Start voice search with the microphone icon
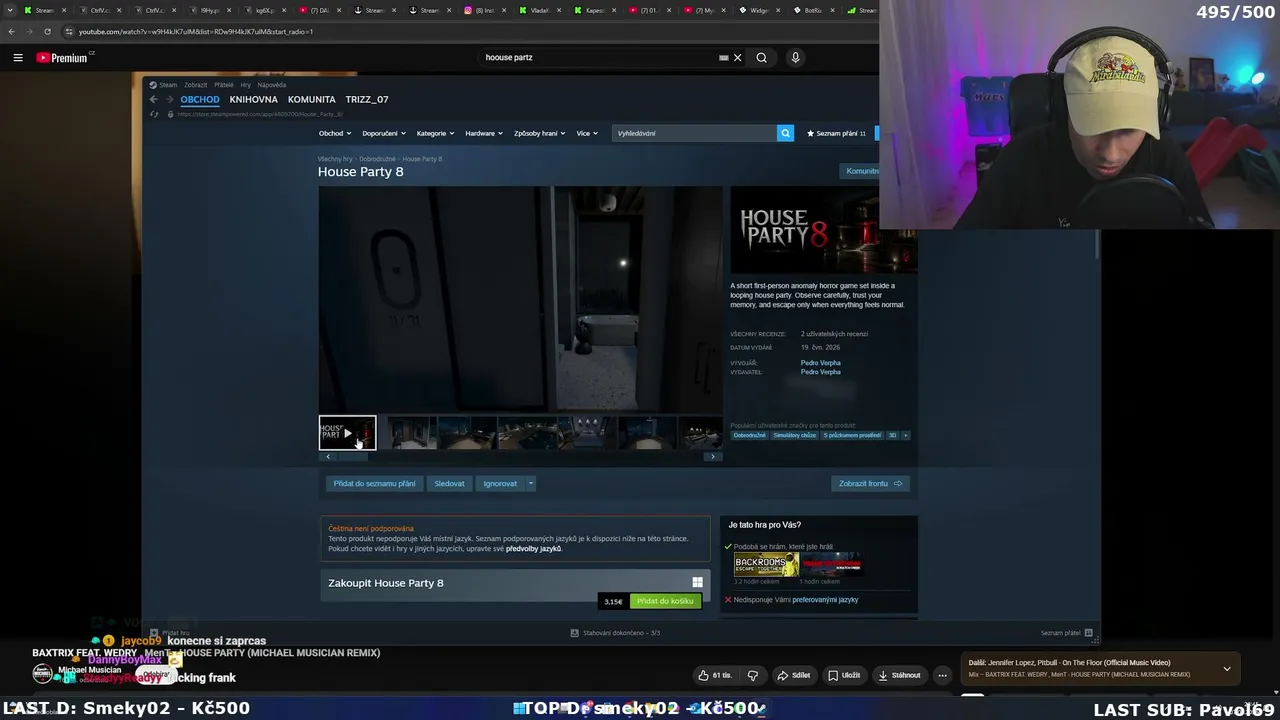Viewport: 1280px width, 720px height. click(x=796, y=58)
